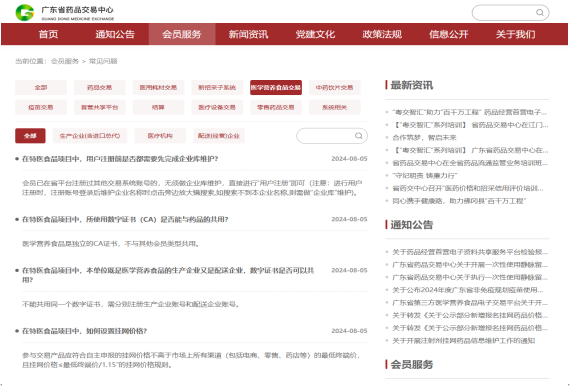Click the FAQ list search magnifier icon

pyautogui.click(x=358, y=136)
